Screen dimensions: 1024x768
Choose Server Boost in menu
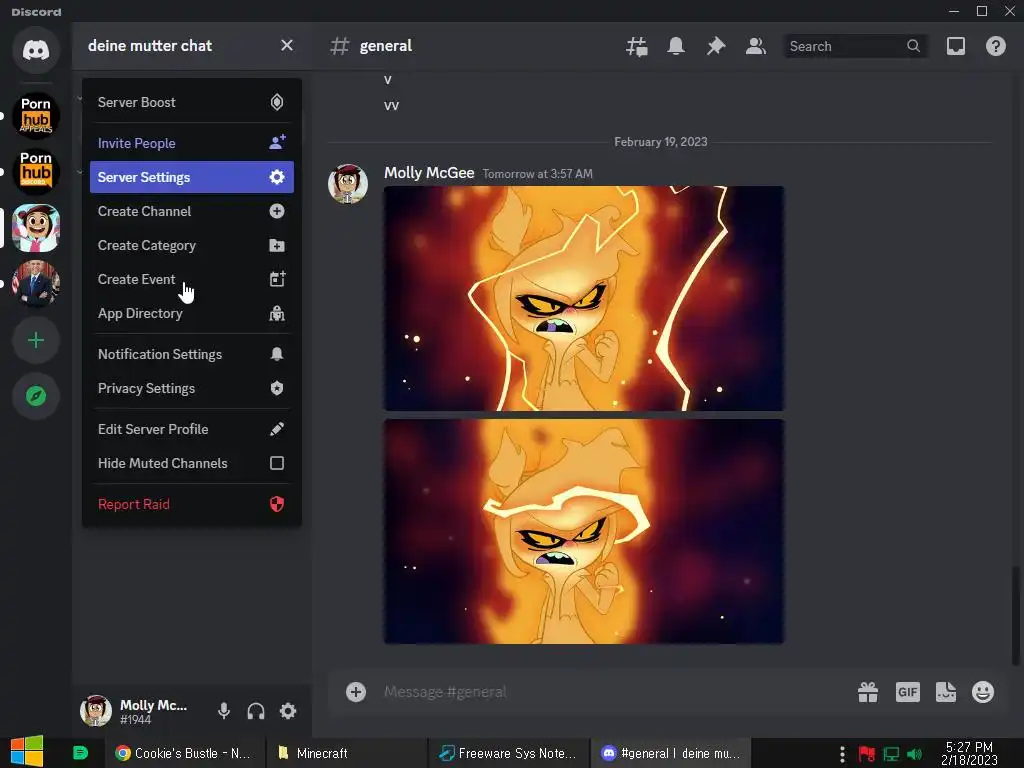click(191, 102)
